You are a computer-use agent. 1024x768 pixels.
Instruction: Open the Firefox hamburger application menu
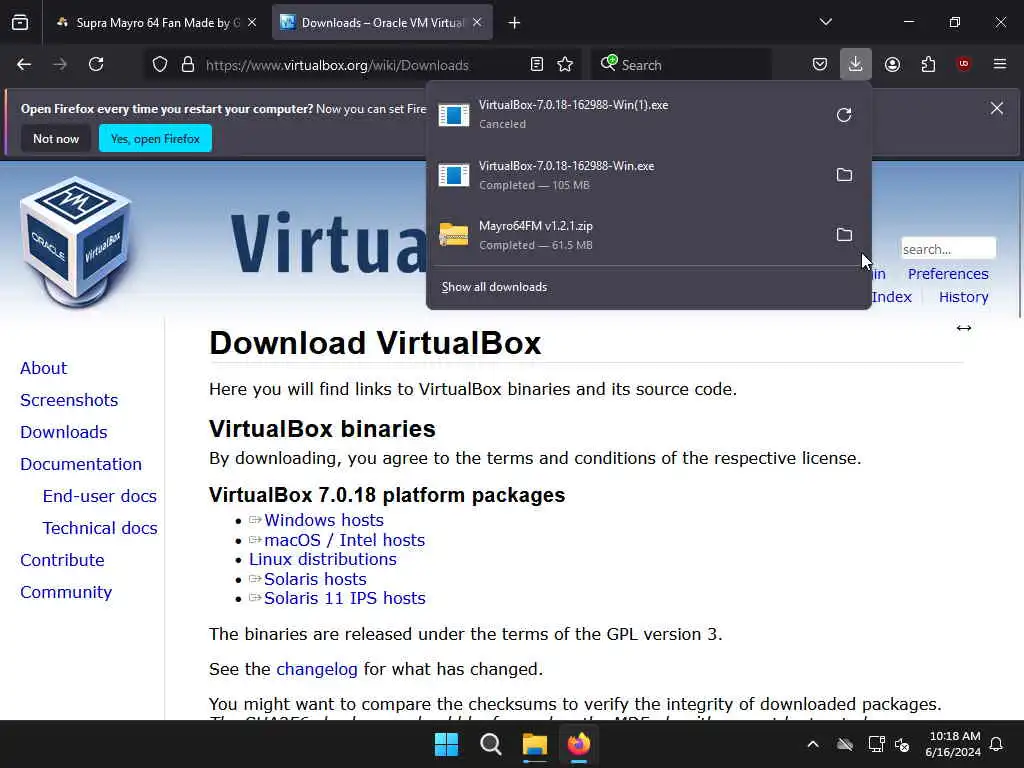coord(1000,64)
